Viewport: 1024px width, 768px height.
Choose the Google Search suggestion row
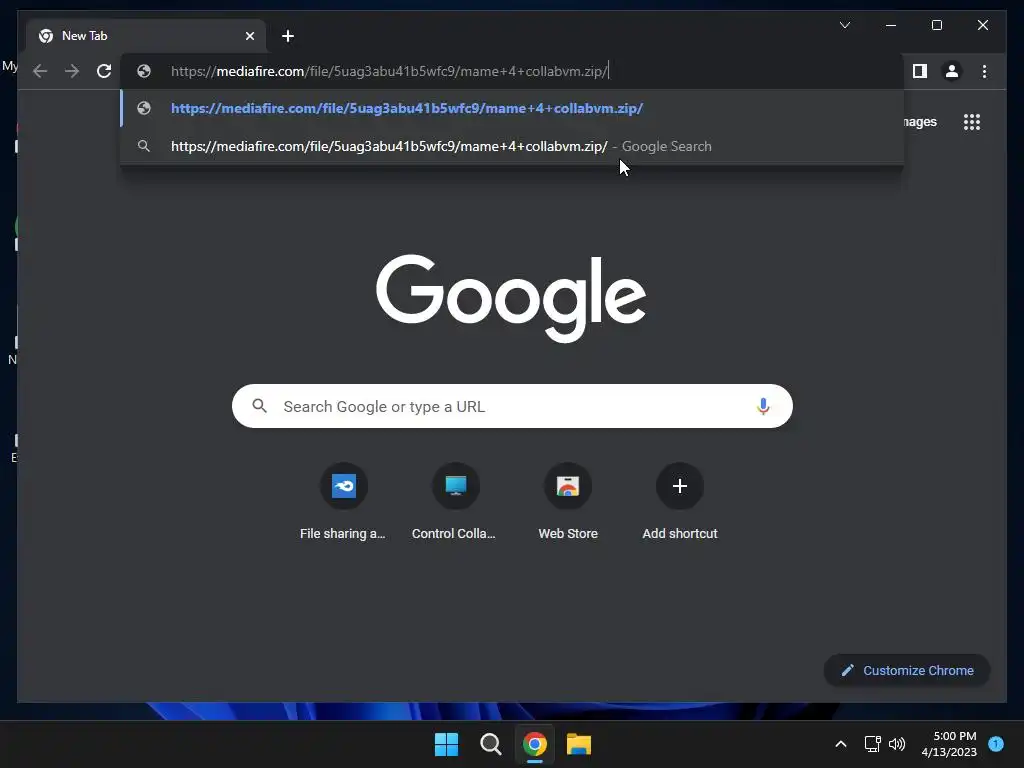[512, 146]
